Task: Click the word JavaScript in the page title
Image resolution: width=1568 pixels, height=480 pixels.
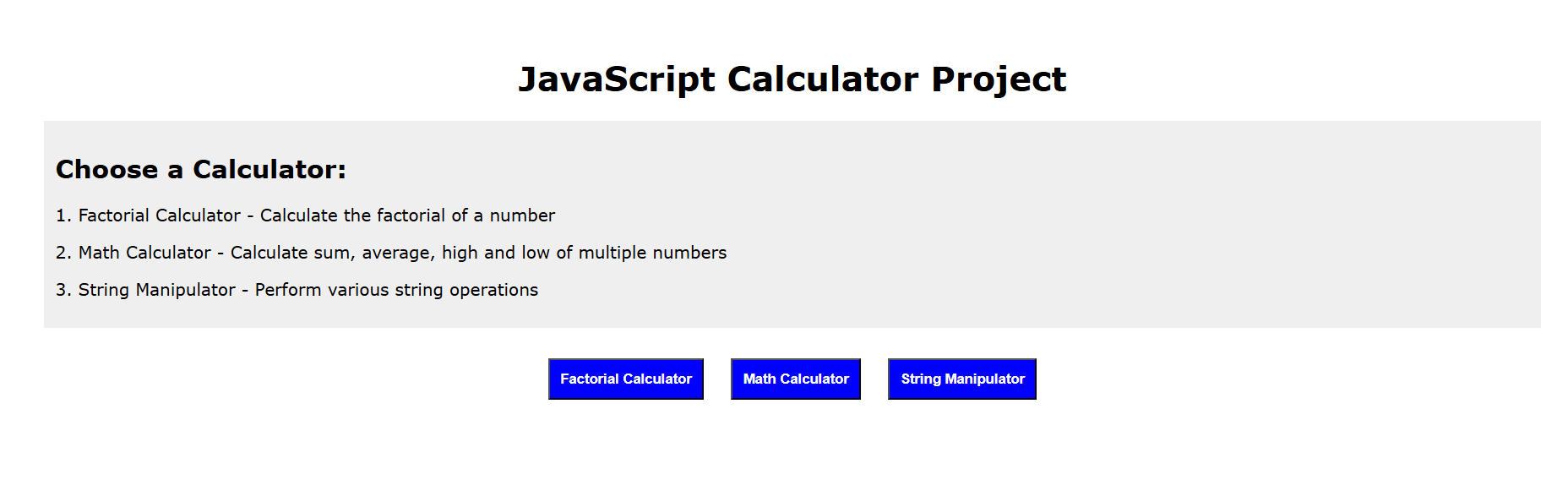Action: pyautogui.click(x=616, y=79)
